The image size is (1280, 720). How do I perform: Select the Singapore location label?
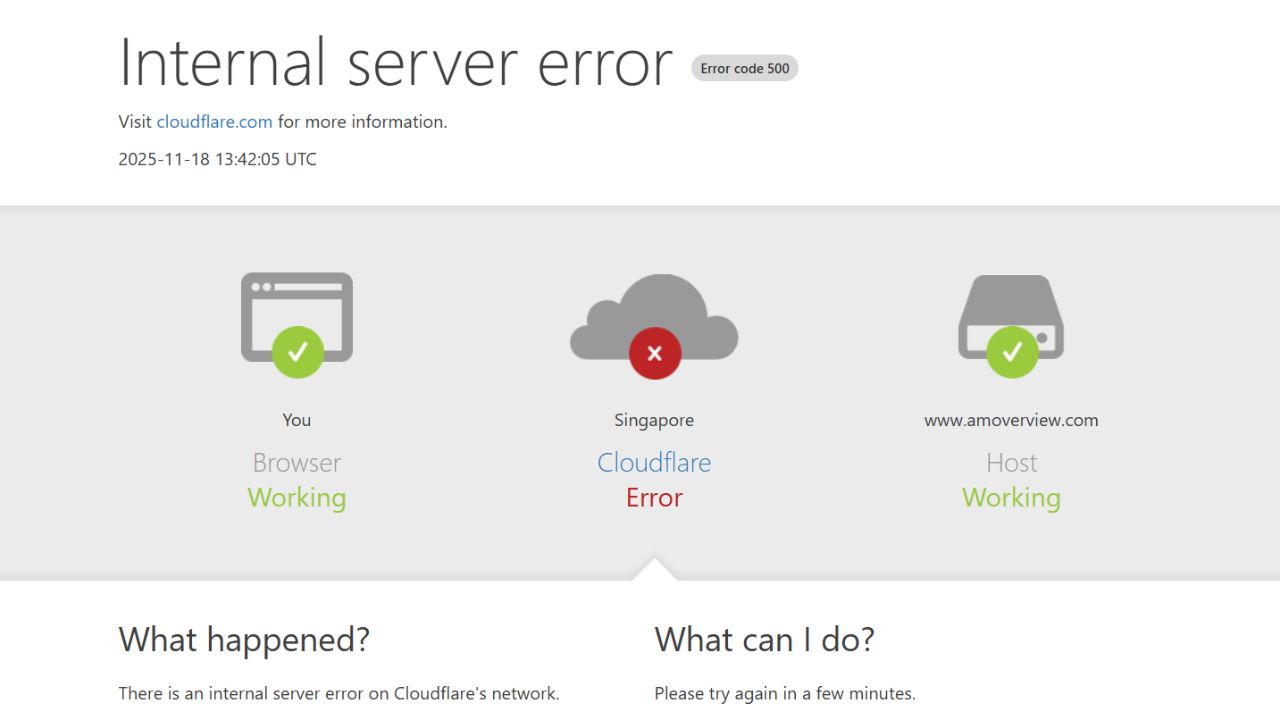pyautogui.click(x=654, y=420)
